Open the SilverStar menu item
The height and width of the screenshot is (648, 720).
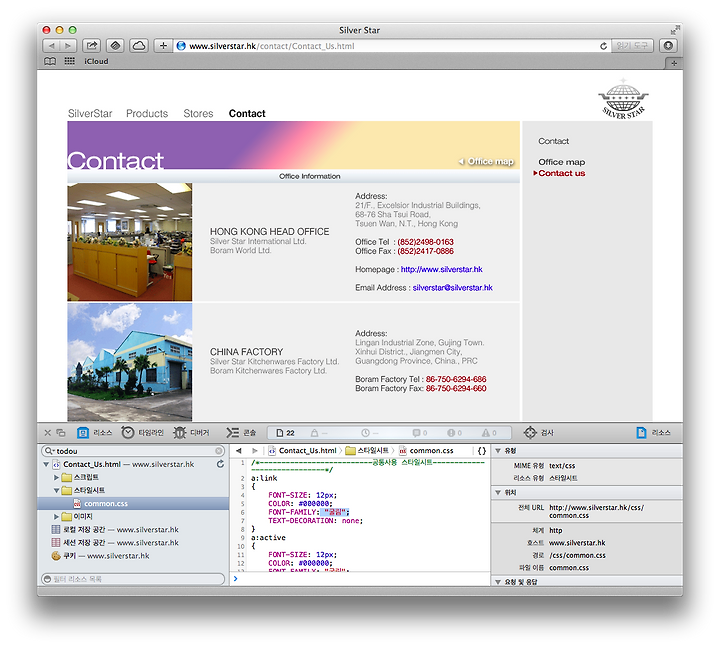tap(90, 113)
